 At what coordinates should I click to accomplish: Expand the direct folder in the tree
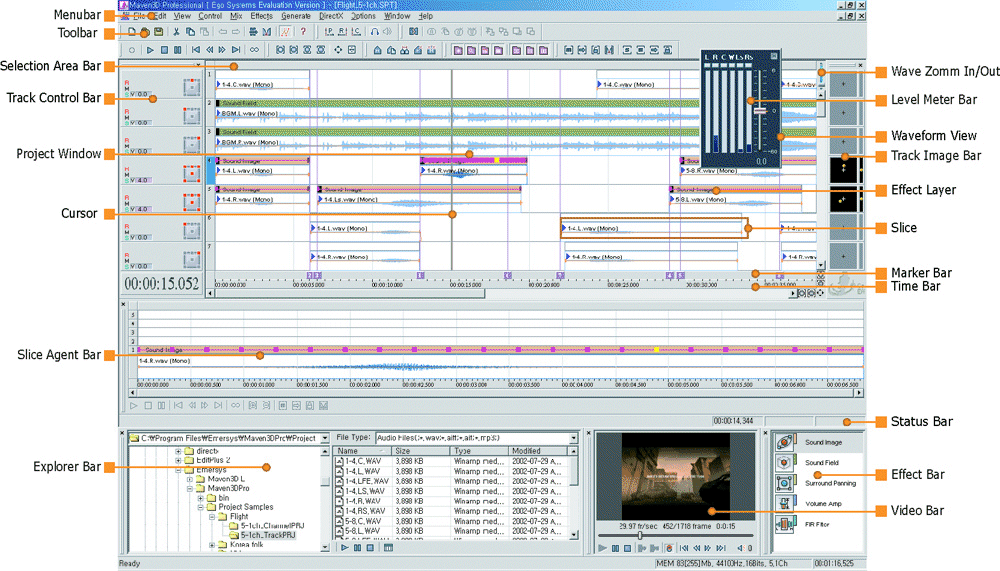(178, 451)
